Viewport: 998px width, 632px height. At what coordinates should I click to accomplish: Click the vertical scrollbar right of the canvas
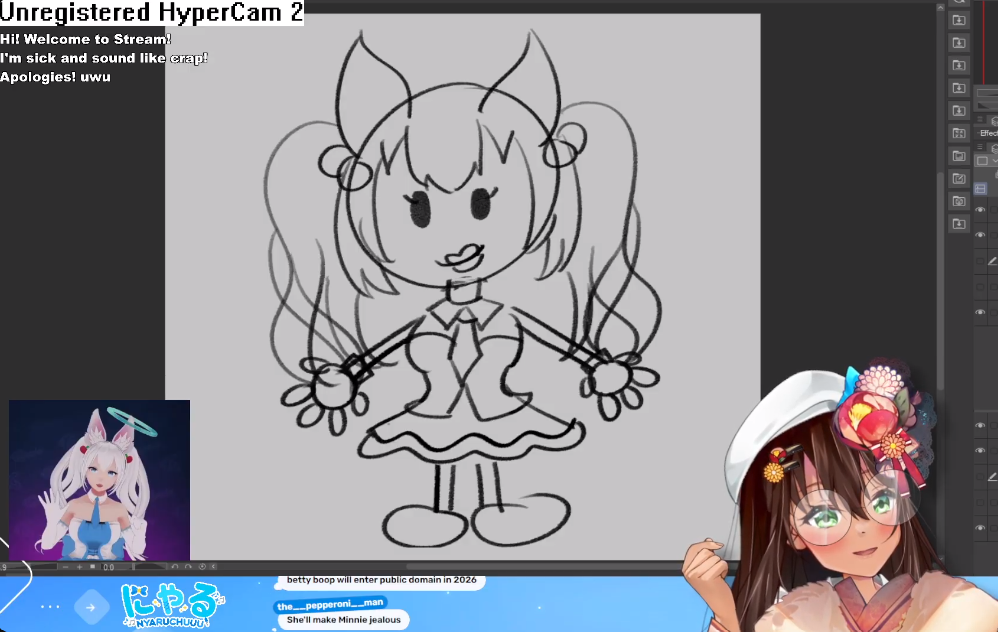click(x=940, y=280)
